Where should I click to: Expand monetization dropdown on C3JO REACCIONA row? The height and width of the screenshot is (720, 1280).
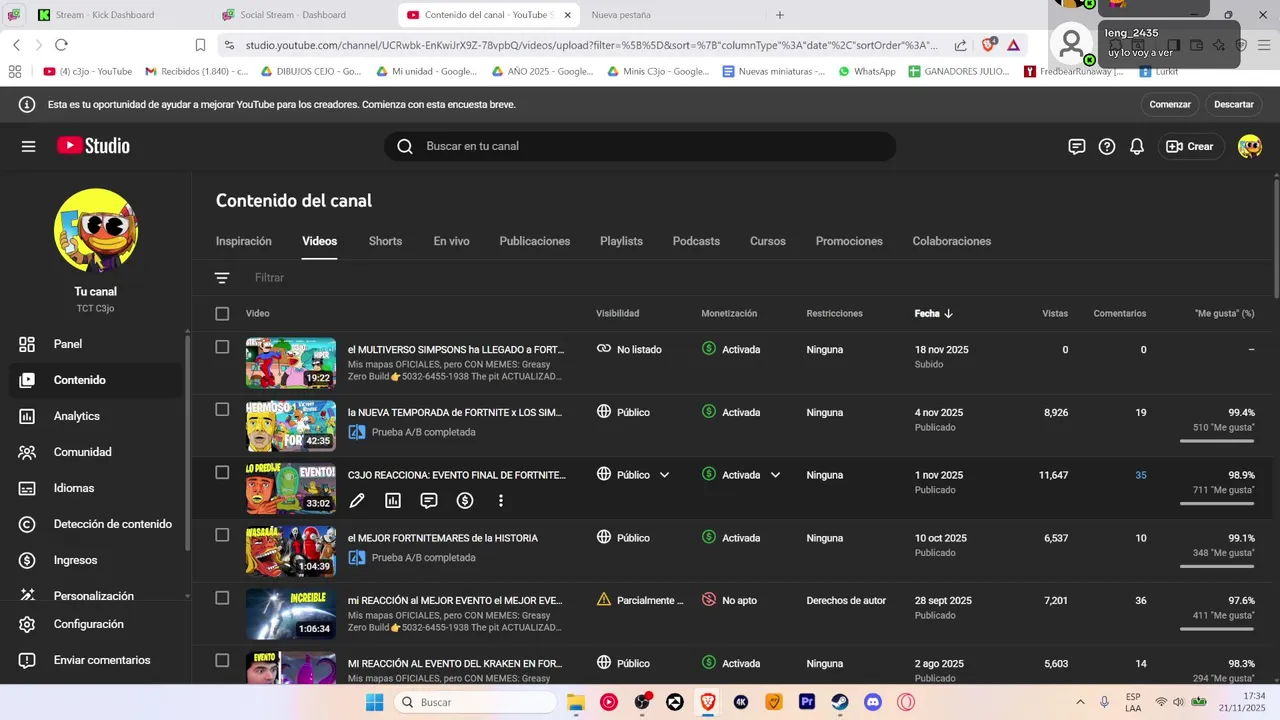tap(775, 475)
